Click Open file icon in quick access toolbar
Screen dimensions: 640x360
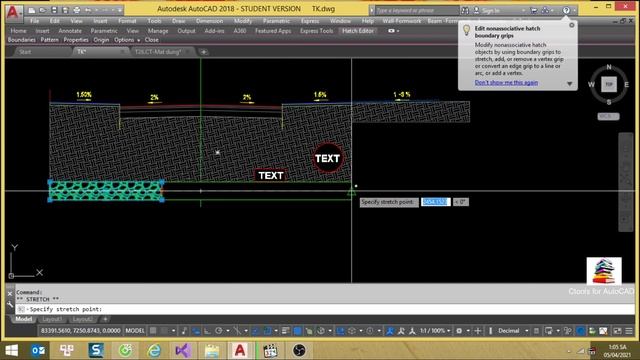42,10
